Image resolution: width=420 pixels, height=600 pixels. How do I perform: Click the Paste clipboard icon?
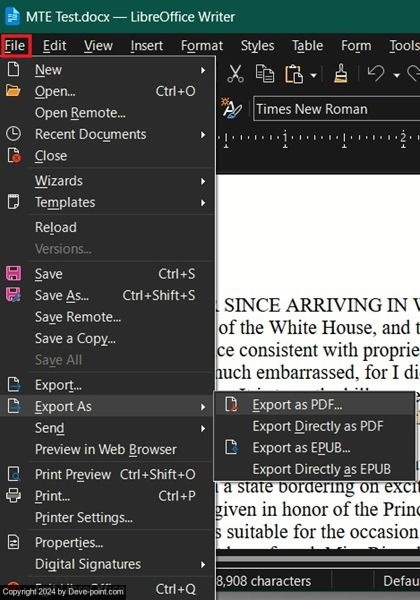293,74
